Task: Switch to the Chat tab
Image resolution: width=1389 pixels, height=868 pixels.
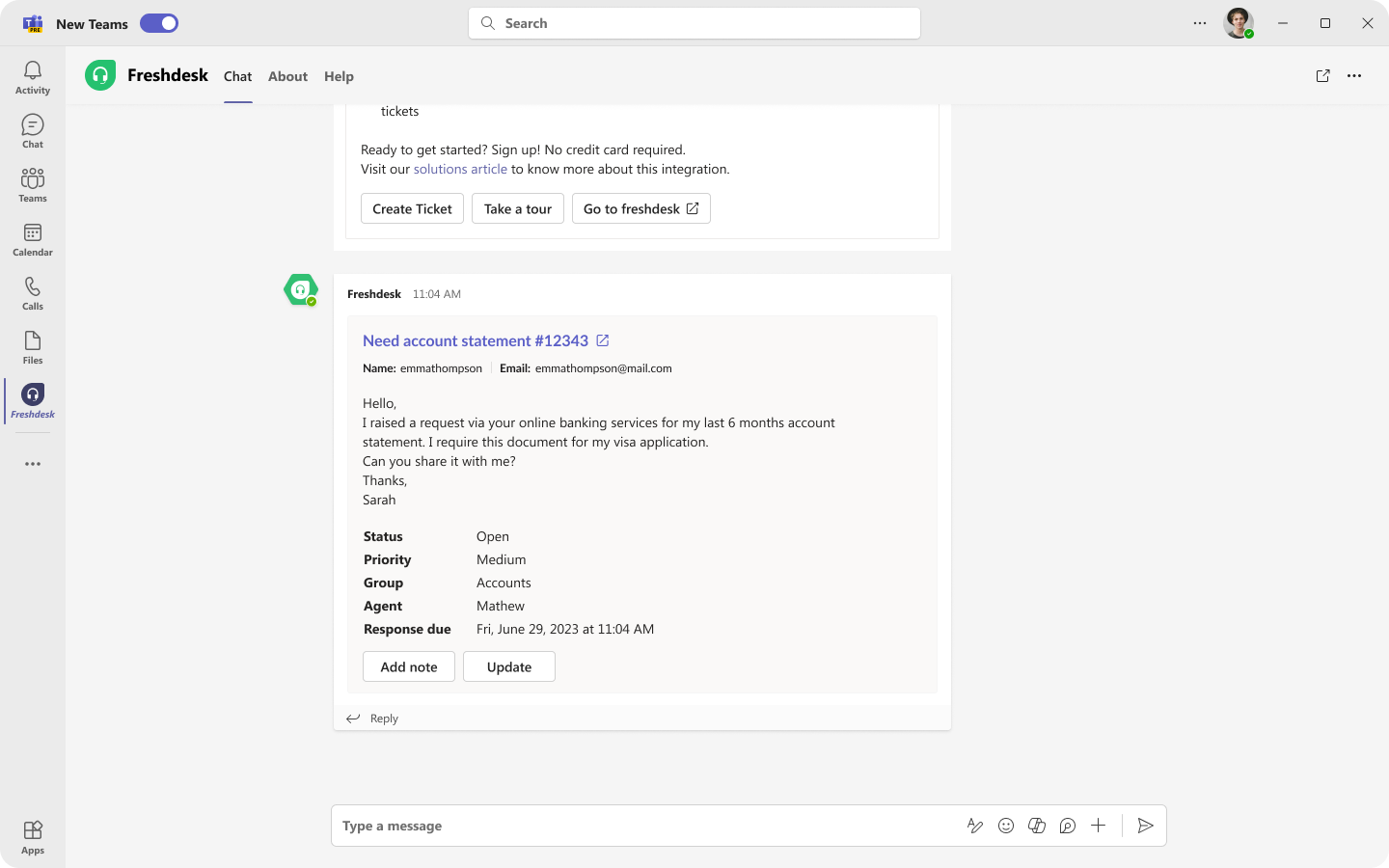Action: (x=237, y=76)
